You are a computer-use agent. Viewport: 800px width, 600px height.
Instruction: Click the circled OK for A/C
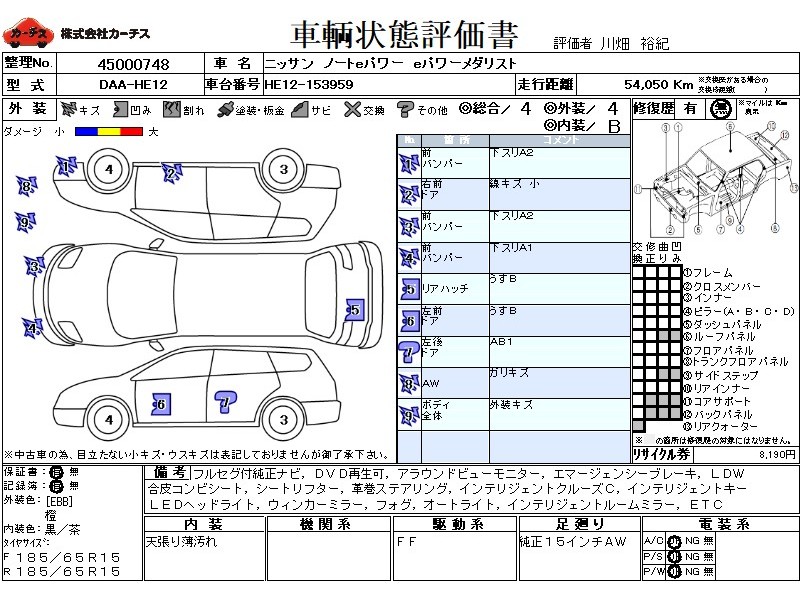(x=674, y=541)
